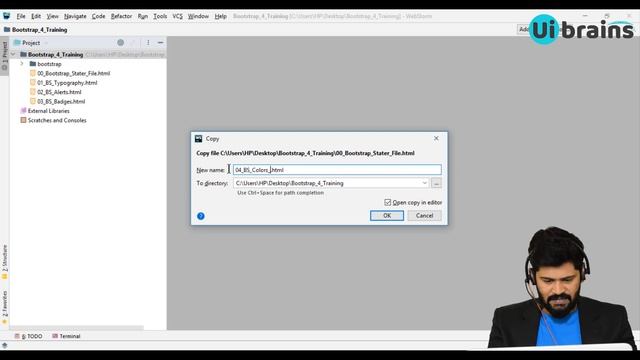Click inside the New name input field

click(x=337, y=170)
